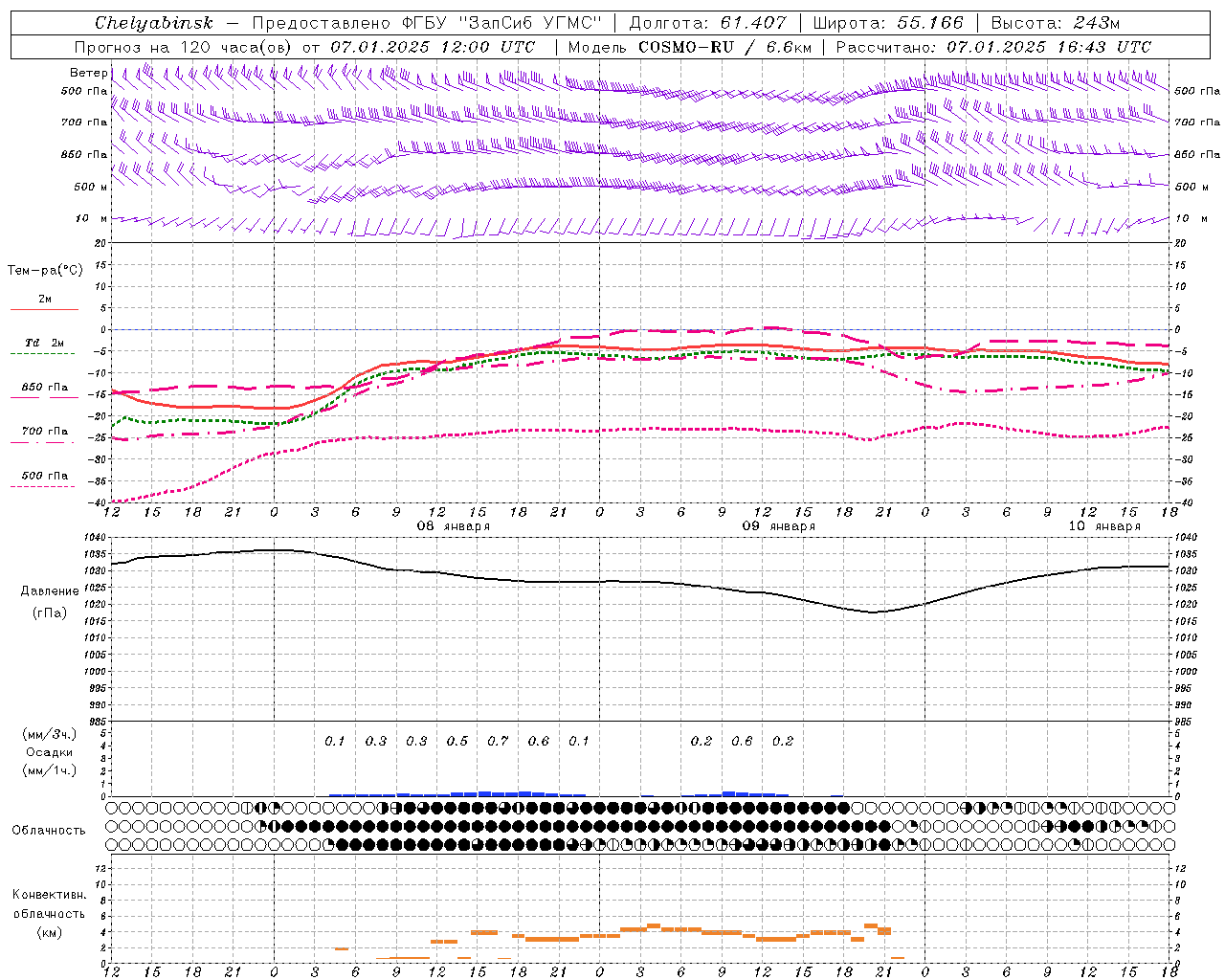Click the 10 января date label

1104,526
